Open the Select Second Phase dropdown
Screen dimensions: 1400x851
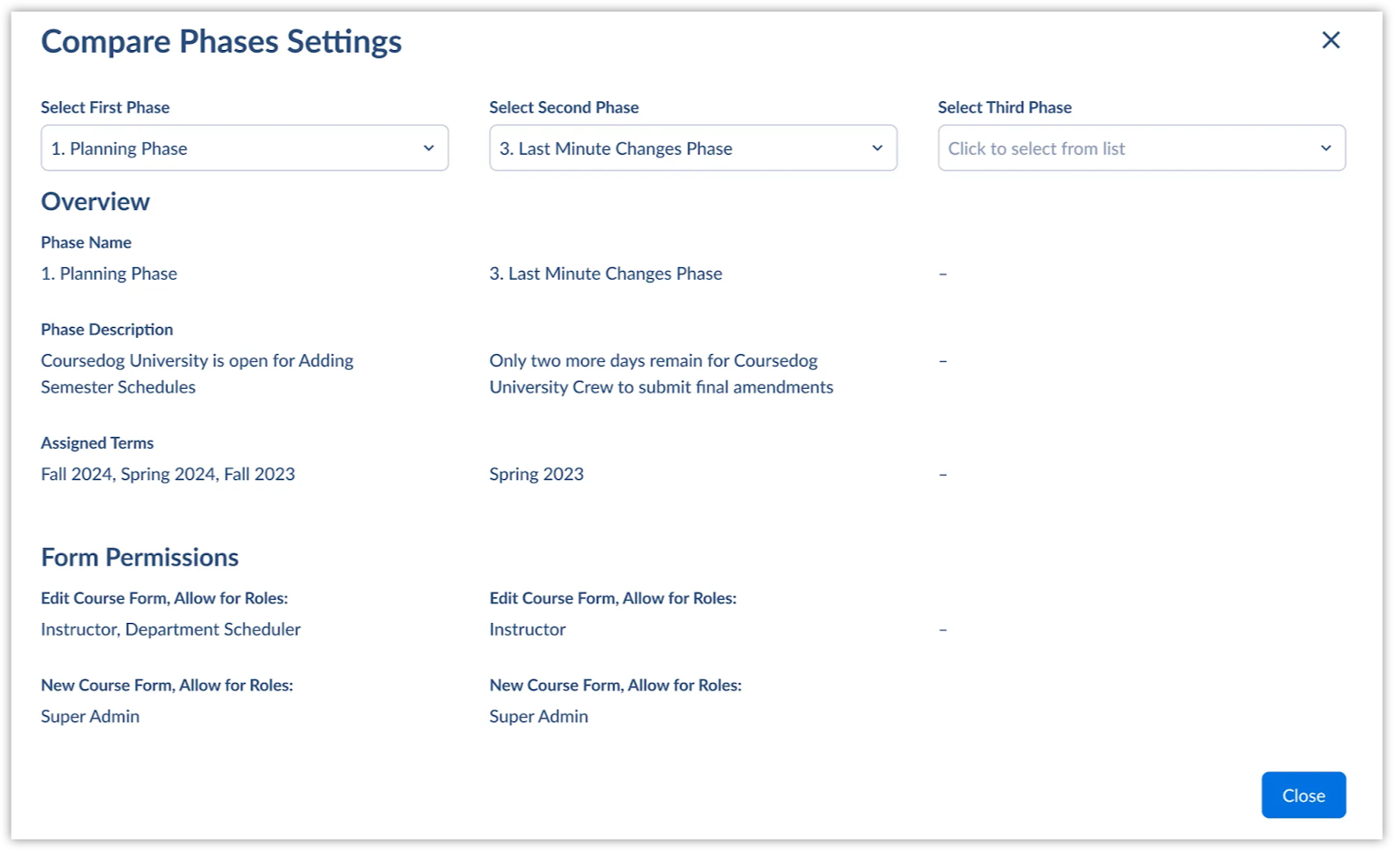(x=693, y=148)
